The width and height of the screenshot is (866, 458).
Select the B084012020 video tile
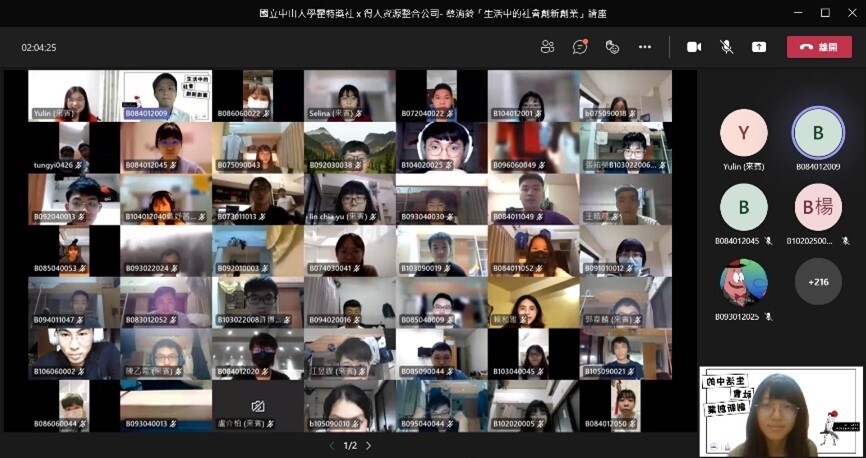tap(258, 354)
